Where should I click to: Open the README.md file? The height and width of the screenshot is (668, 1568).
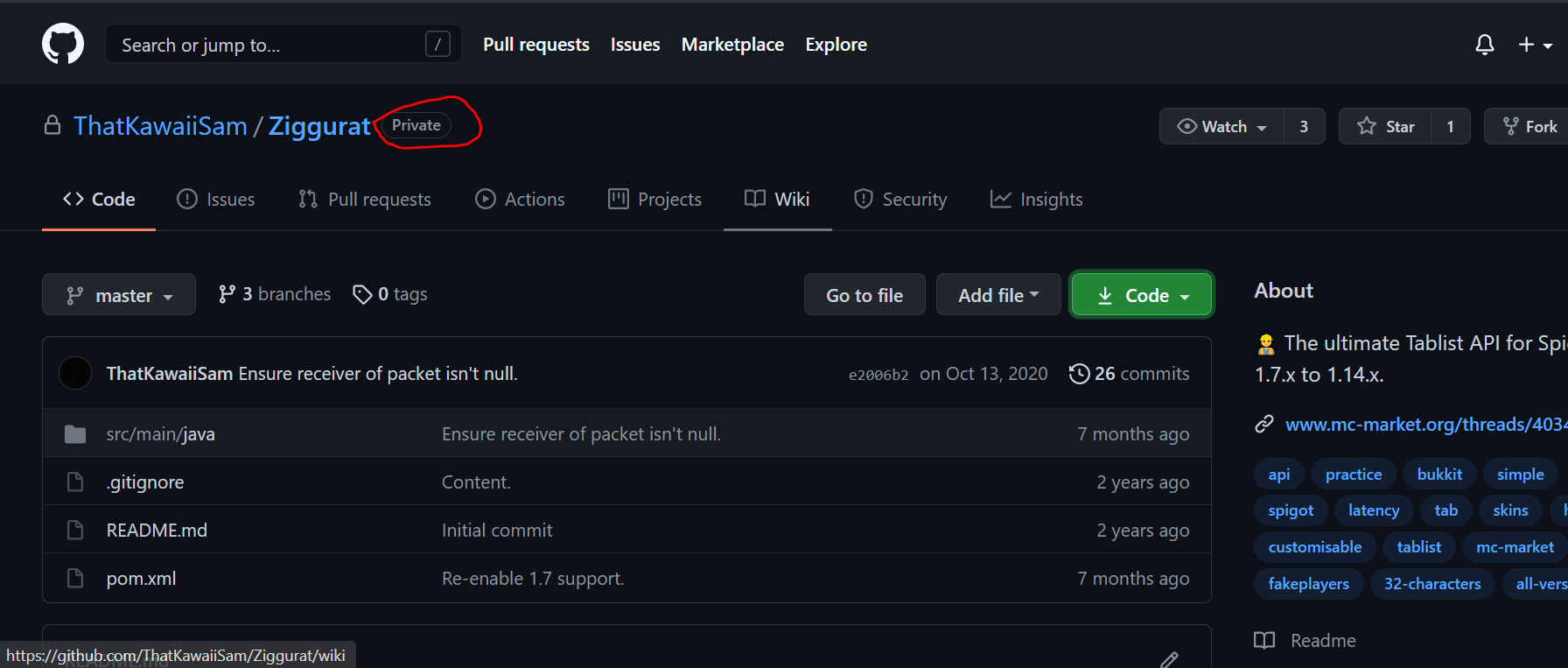point(157,531)
